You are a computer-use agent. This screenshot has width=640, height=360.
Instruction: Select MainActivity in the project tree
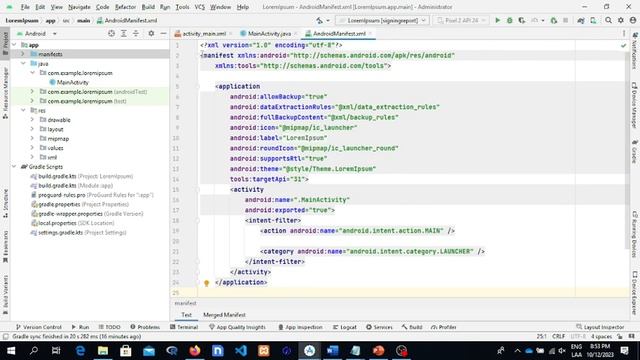pos(72,82)
